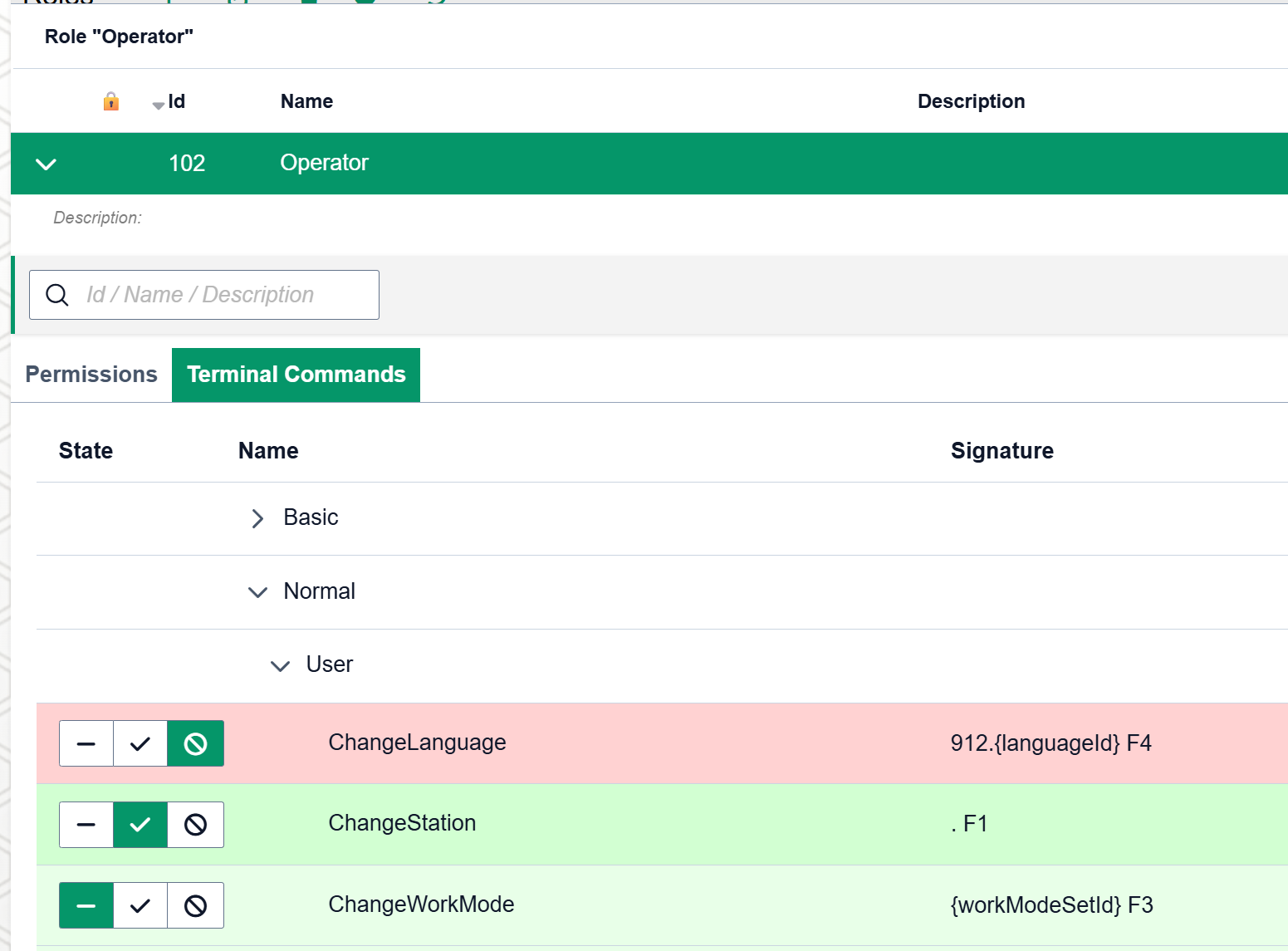Expand the Basic command group
The width and height of the screenshot is (1288, 951).
258,518
